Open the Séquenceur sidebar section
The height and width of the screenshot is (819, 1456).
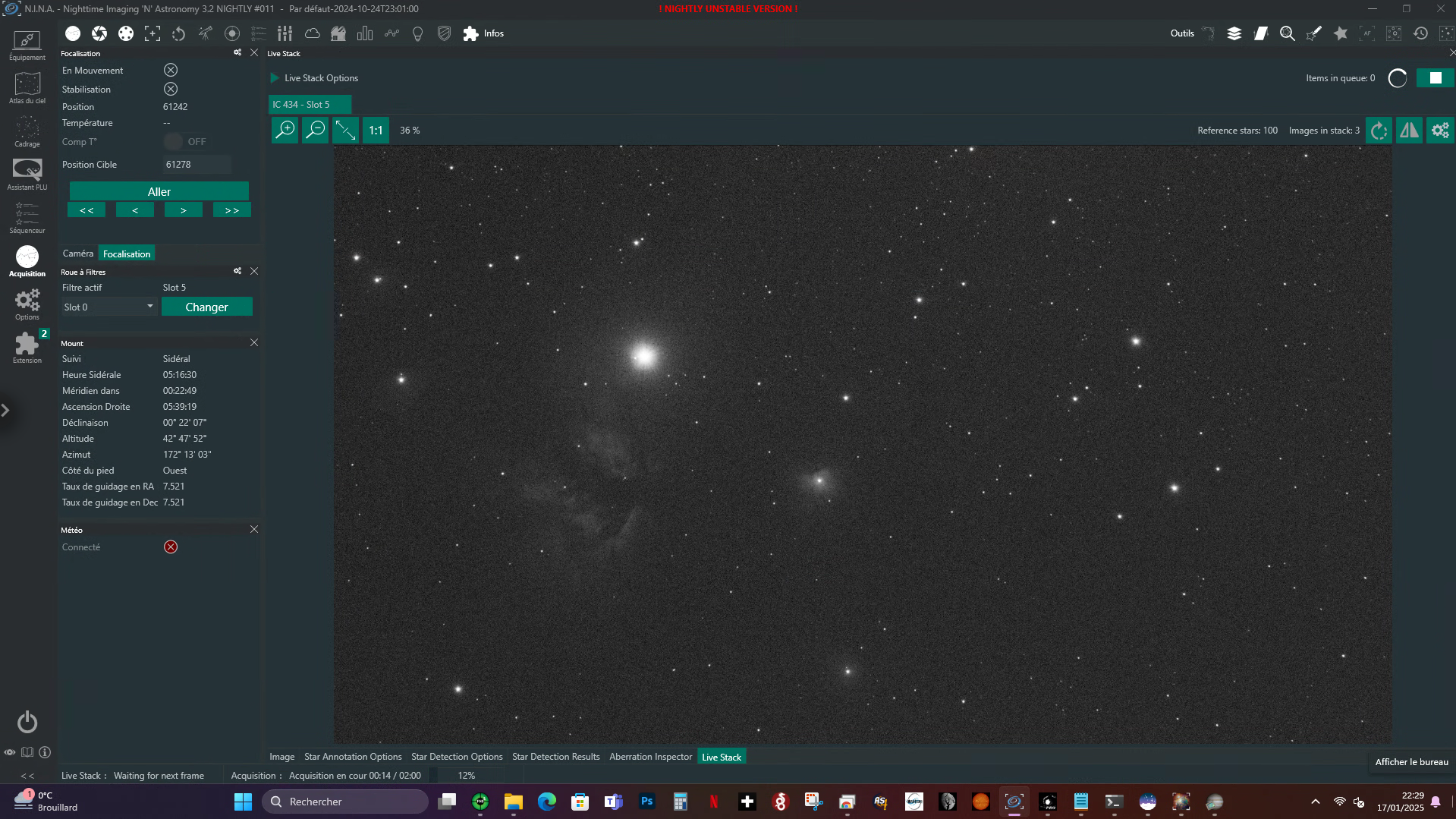click(x=27, y=218)
